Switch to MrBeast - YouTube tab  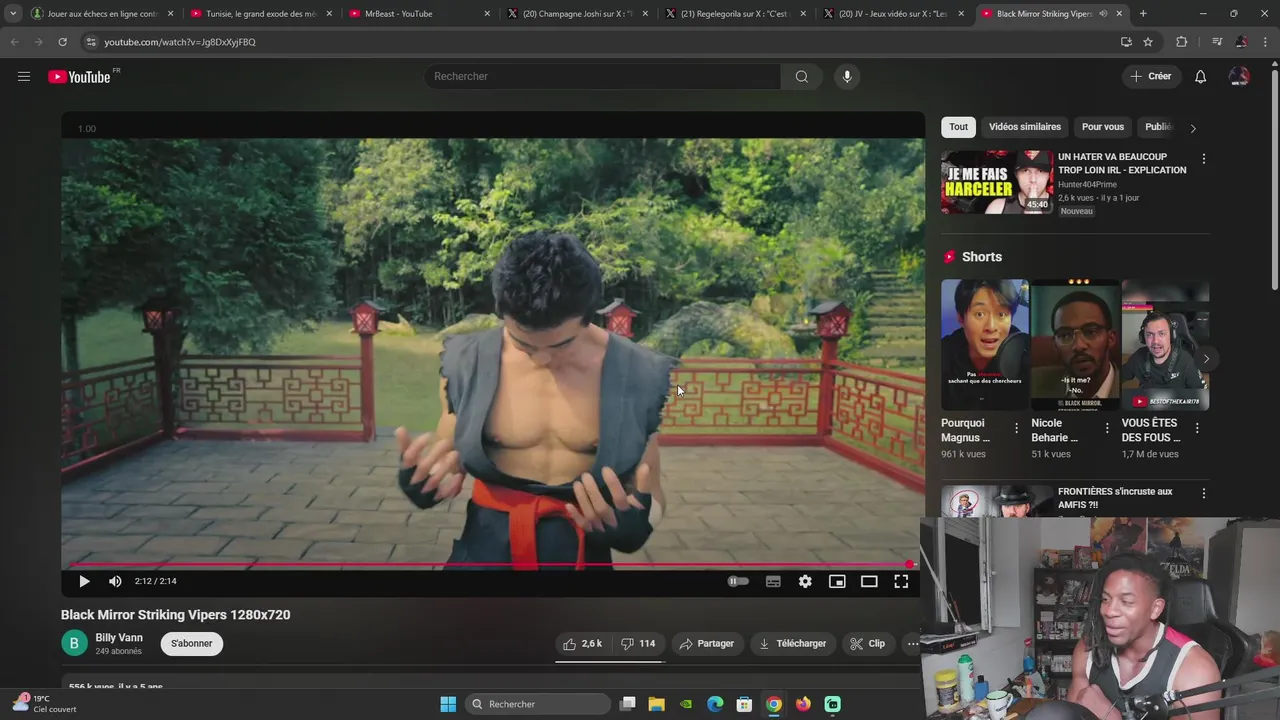coord(420,14)
